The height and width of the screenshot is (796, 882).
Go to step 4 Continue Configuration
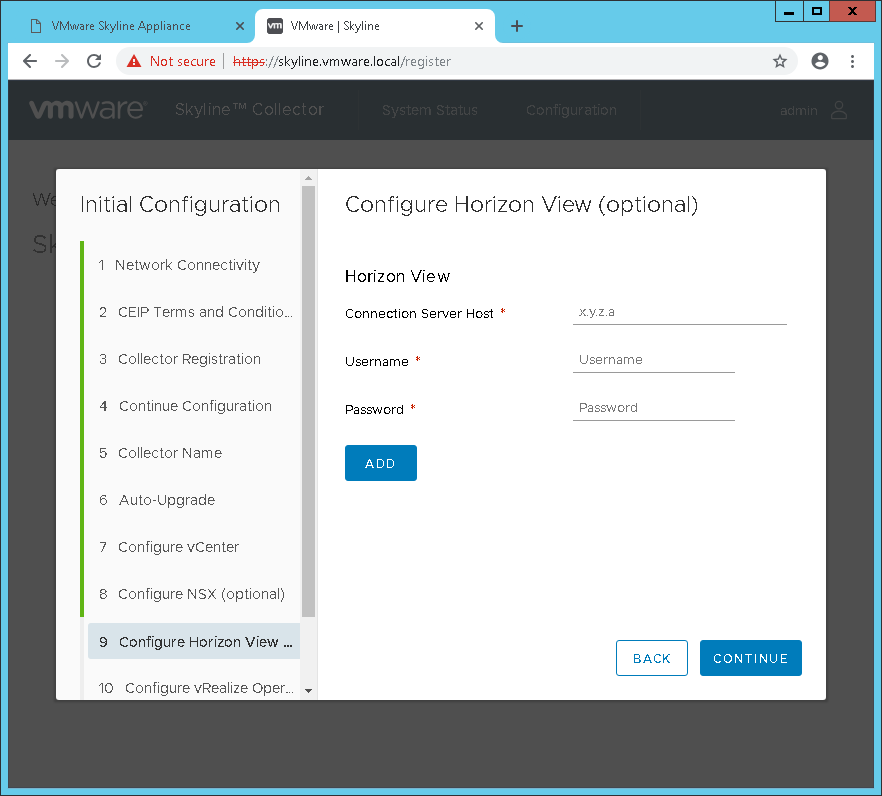click(x=192, y=406)
